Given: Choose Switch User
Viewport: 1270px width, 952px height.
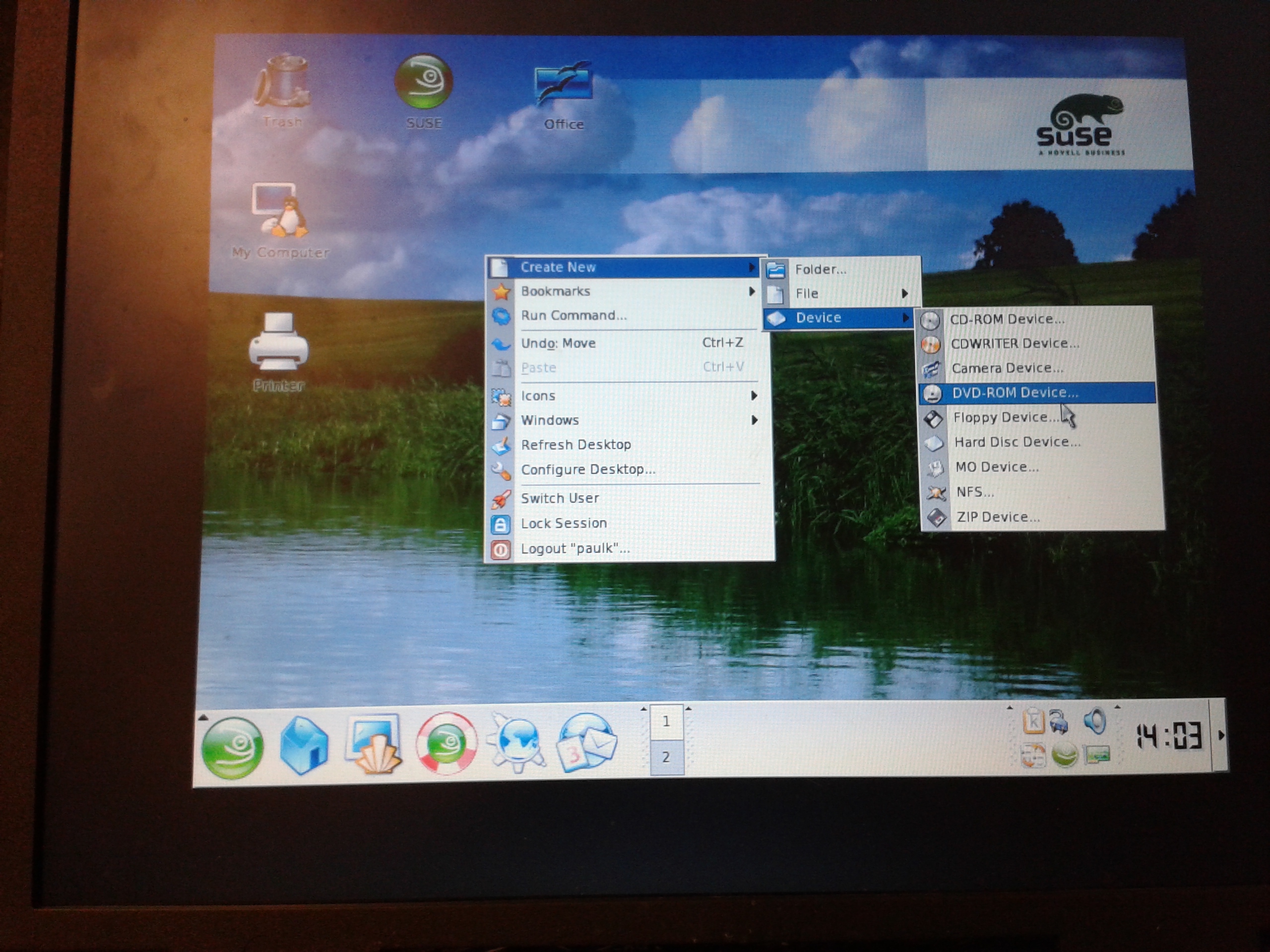Looking at the screenshot, I should [x=628, y=498].
